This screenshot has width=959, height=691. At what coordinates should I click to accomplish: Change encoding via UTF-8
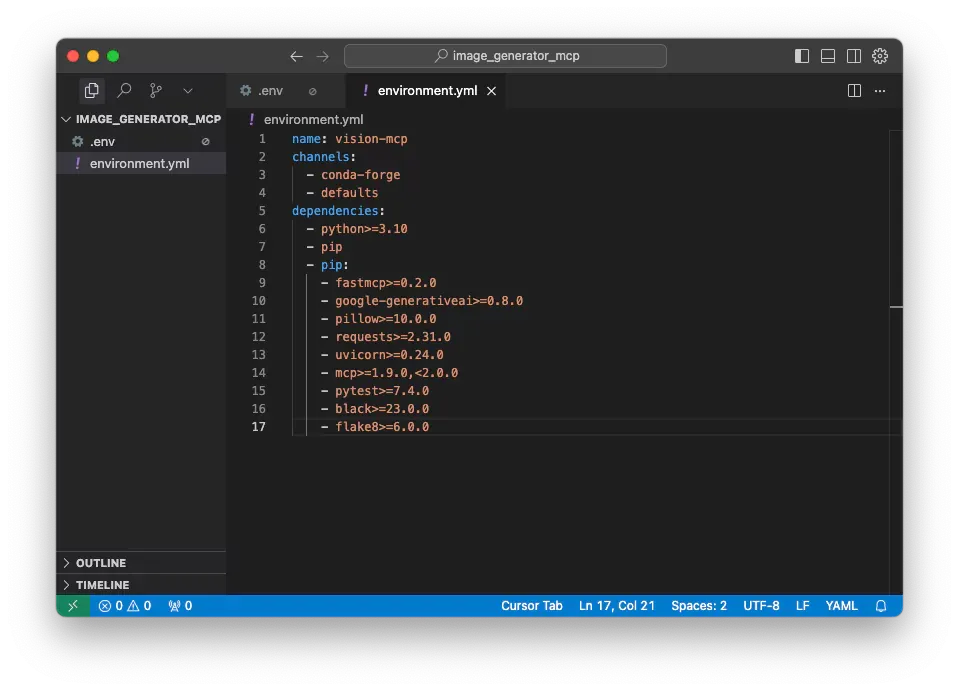(761, 605)
